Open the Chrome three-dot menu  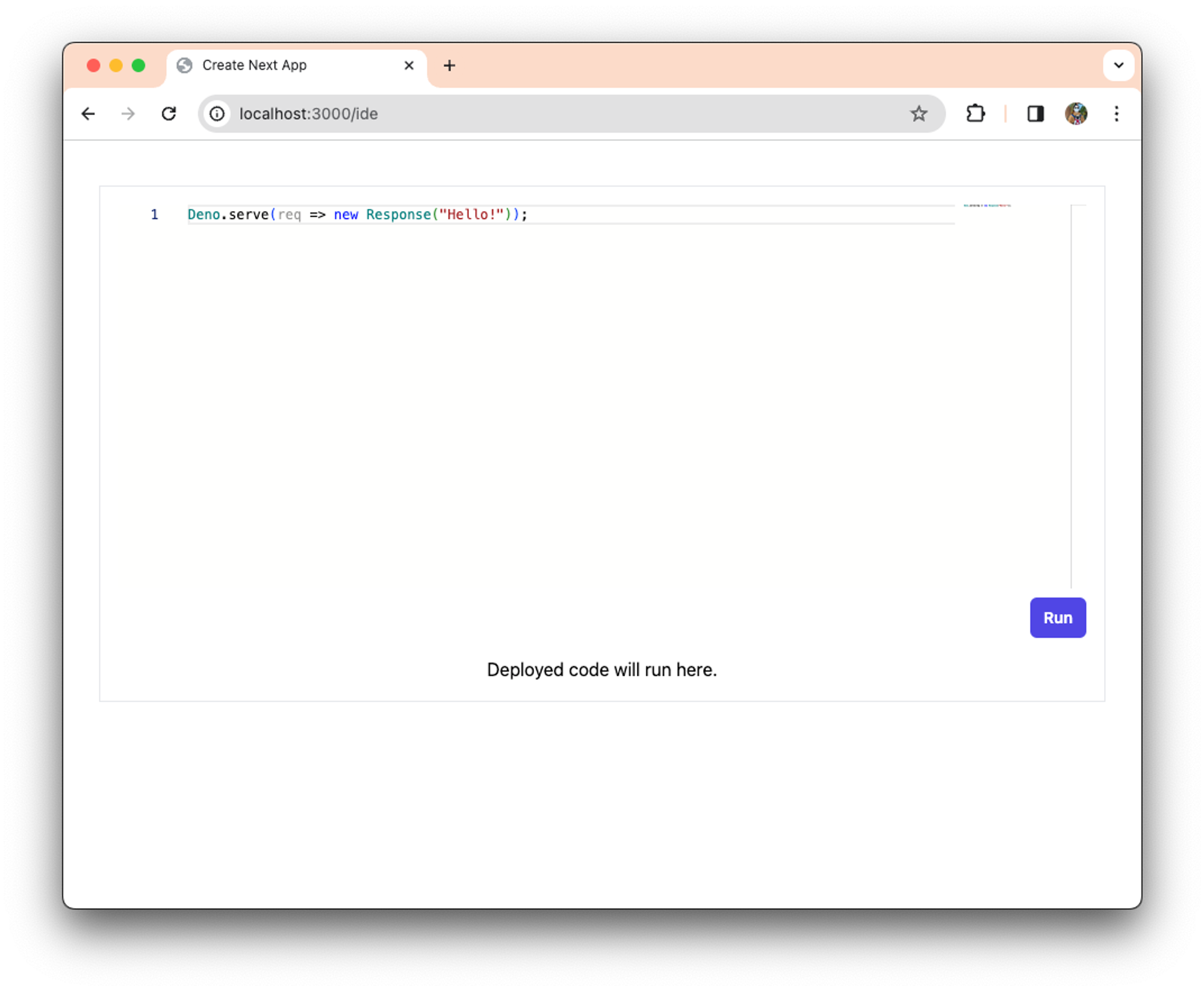[1117, 114]
